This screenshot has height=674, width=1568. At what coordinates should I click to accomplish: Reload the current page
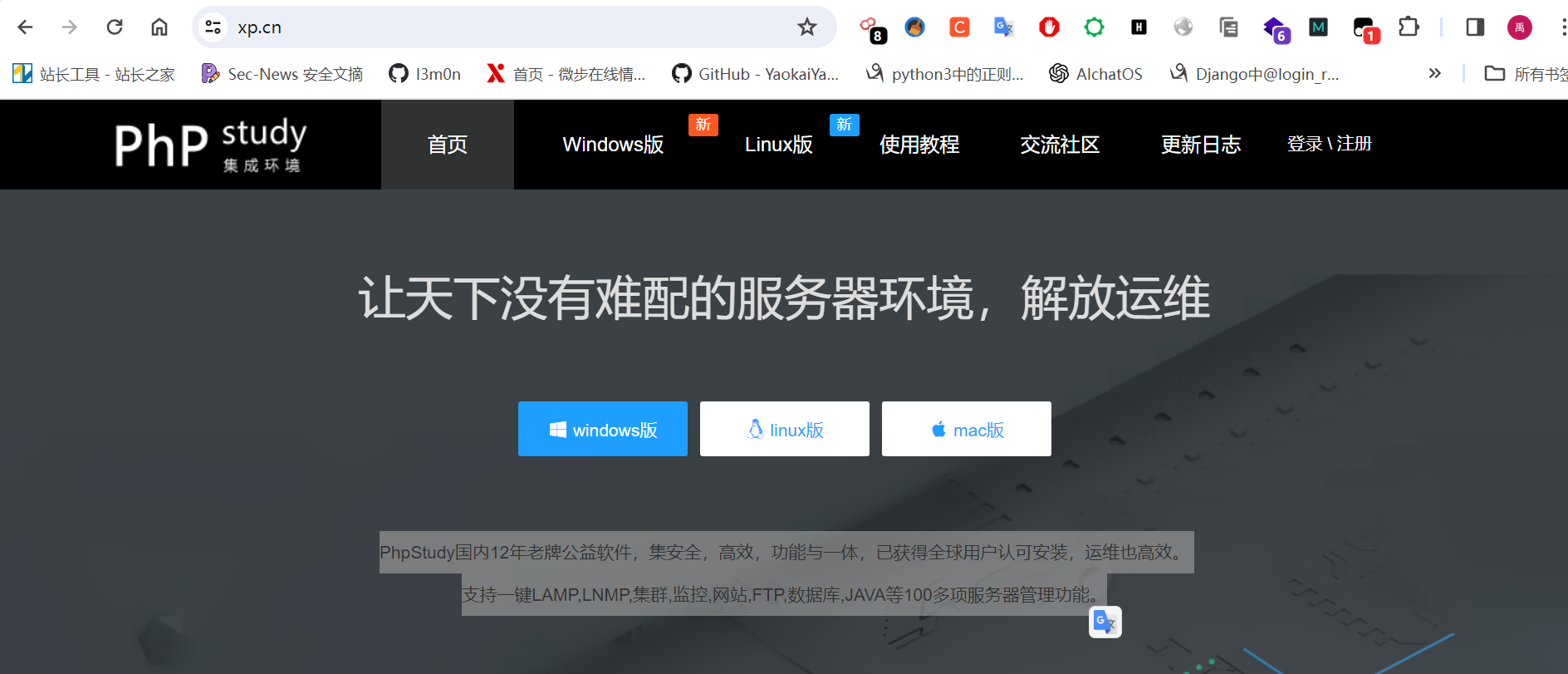(115, 27)
